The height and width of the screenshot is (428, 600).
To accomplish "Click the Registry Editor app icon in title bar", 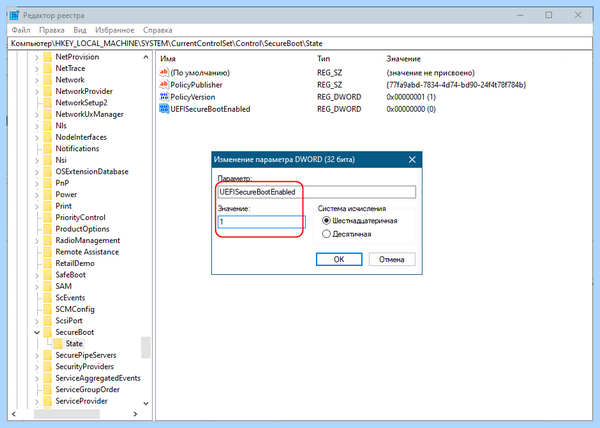I will click(x=15, y=15).
